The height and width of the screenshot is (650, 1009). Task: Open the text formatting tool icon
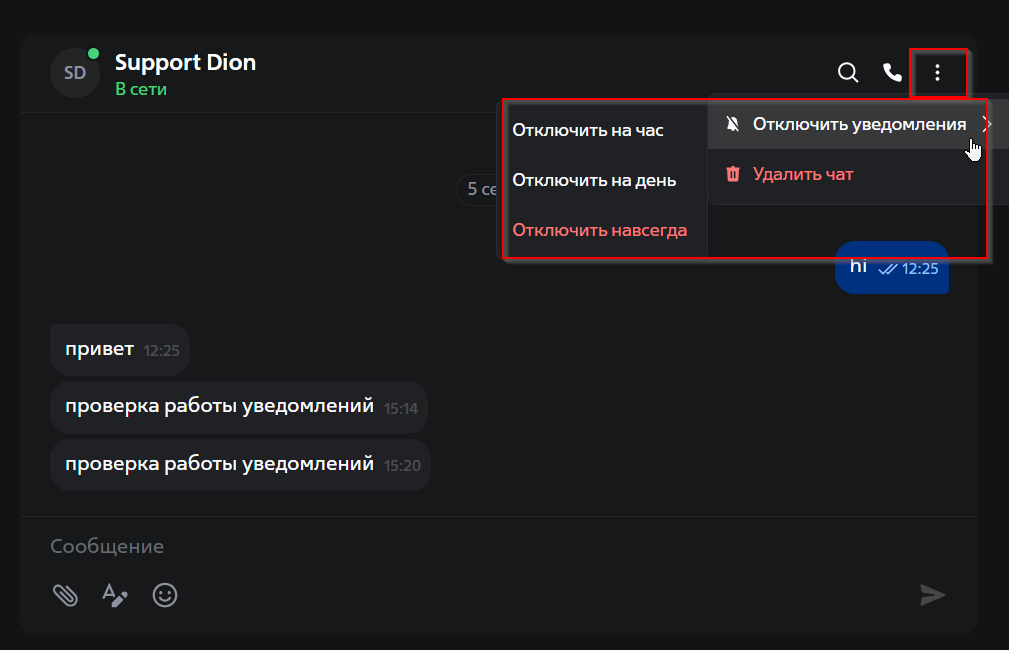pos(115,595)
